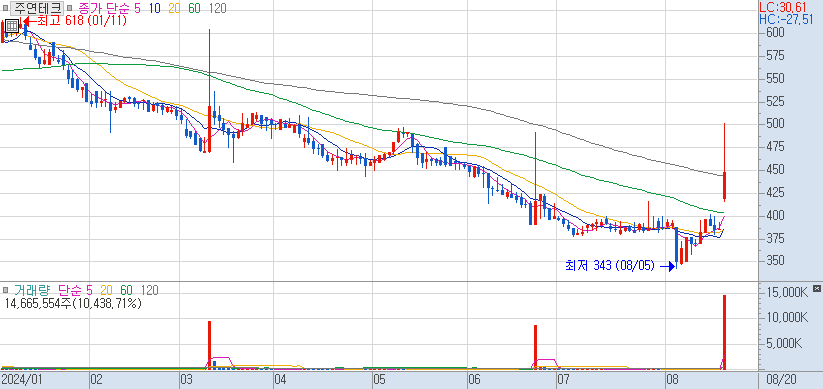Screen dimensions: 823x389
Task: Click the 550 price axis label
Action: pyautogui.click(x=776, y=79)
